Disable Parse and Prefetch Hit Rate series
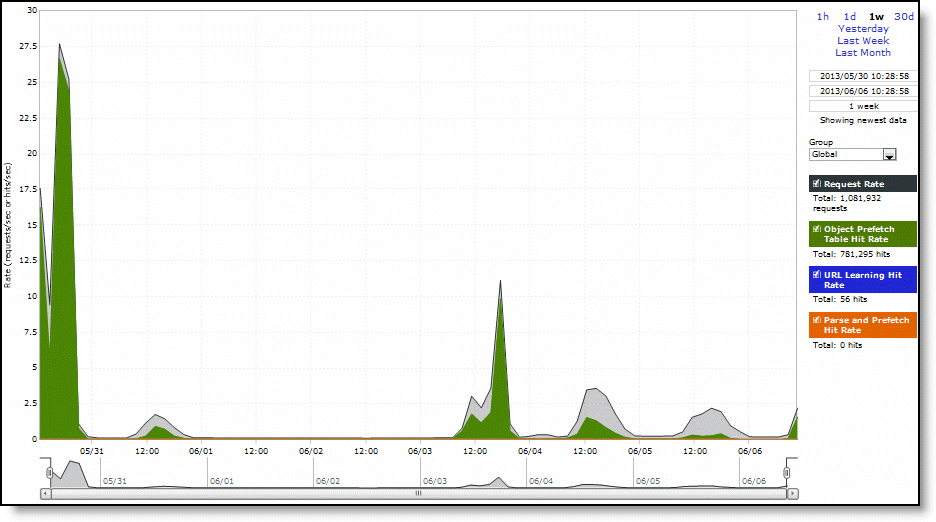Screen dimensions: 936x522 click(x=817, y=320)
